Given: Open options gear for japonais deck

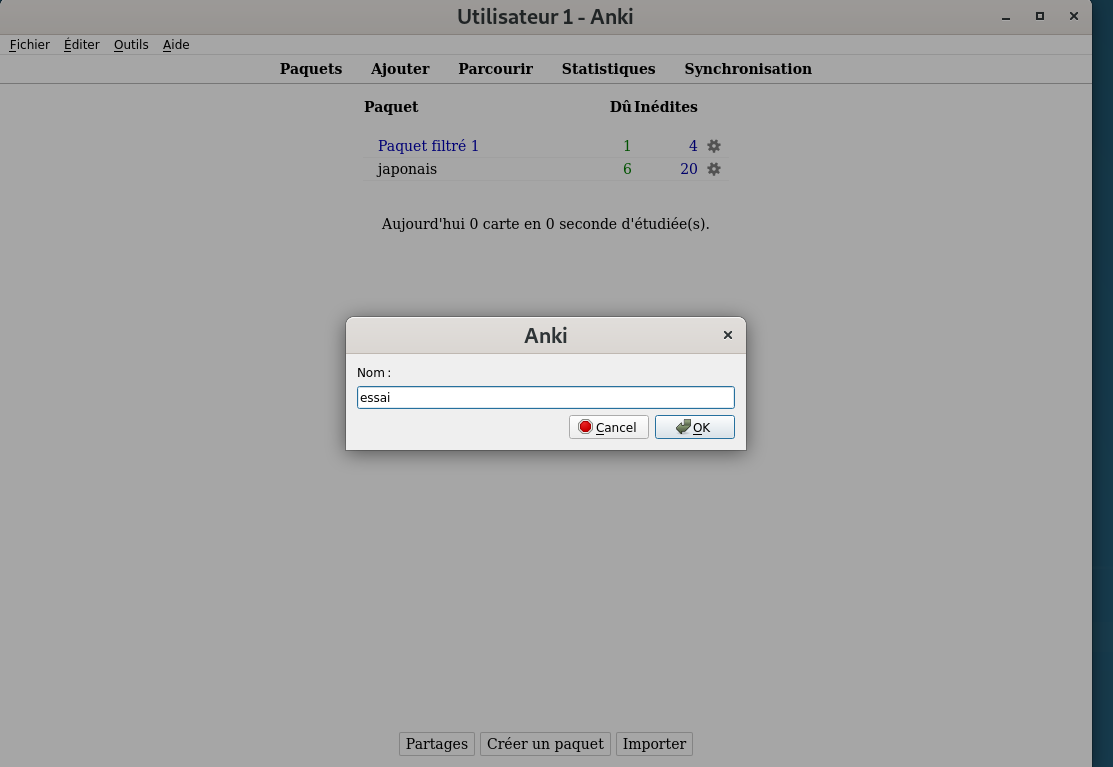Looking at the screenshot, I should pos(714,169).
